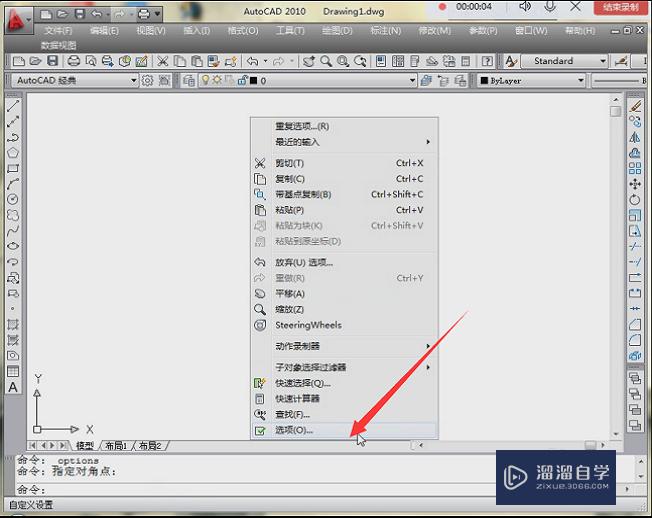Image resolution: width=652 pixels, height=518 pixels.
Task: Select the Spline draw tool
Action: tap(13, 231)
